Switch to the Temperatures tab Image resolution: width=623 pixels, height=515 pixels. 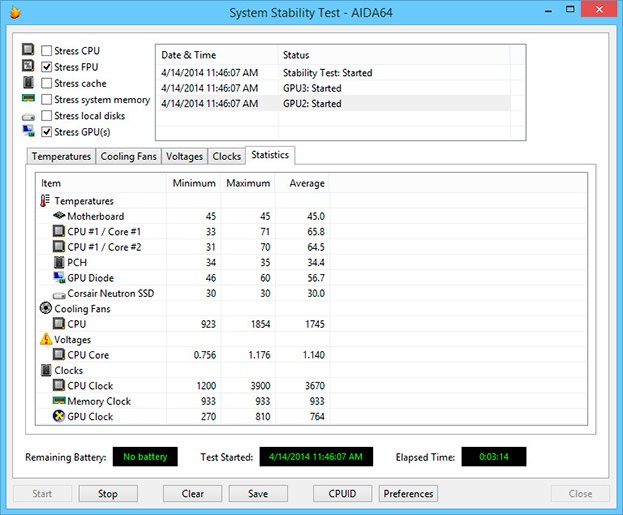[61, 157]
